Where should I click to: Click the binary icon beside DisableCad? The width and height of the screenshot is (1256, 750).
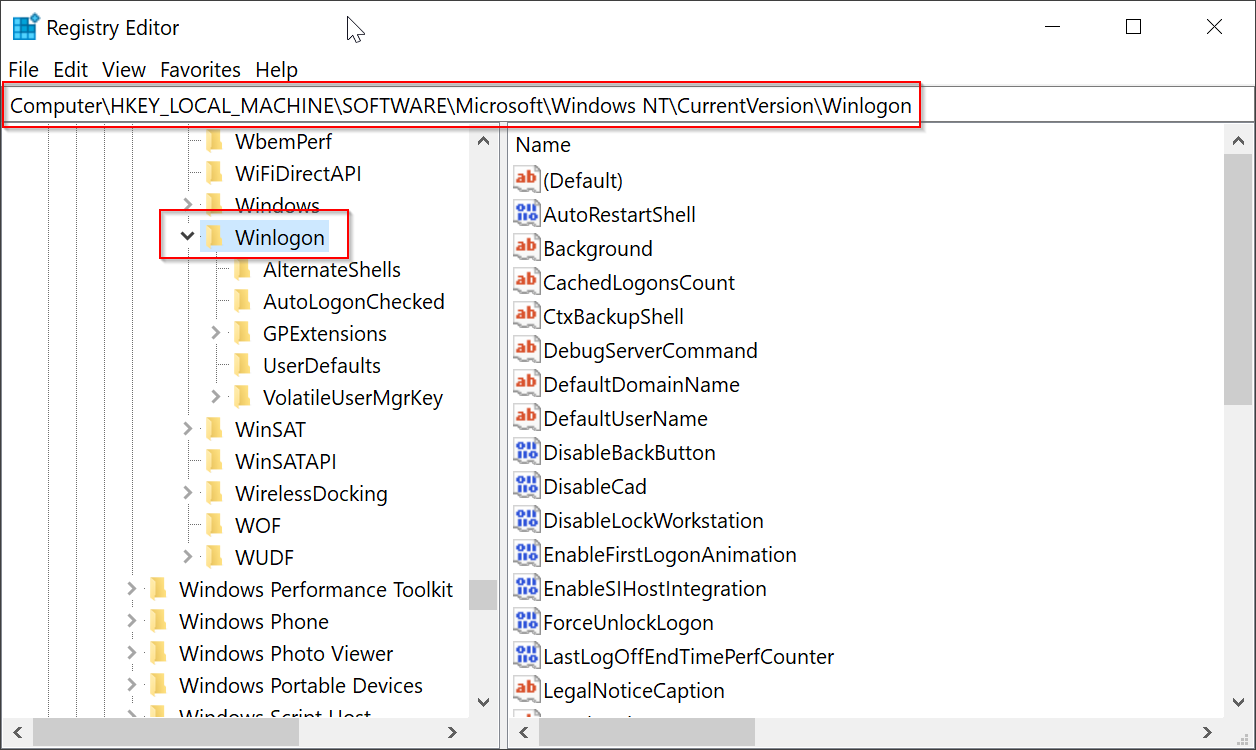tap(526, 486)
